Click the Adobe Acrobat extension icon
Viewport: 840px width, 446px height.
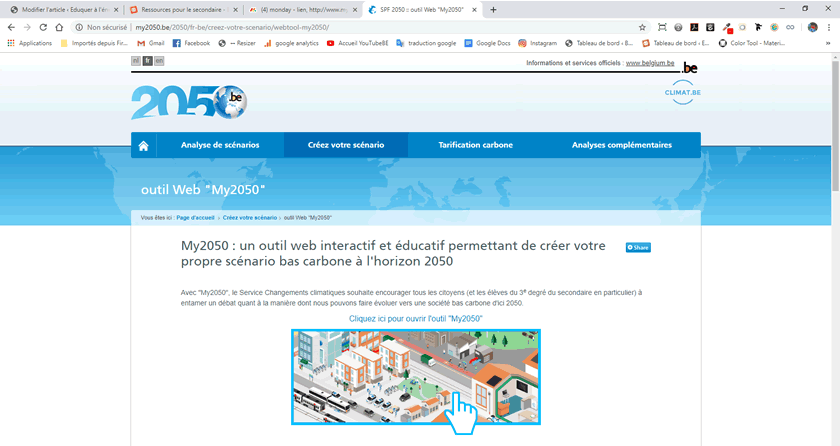pos(694,27)
